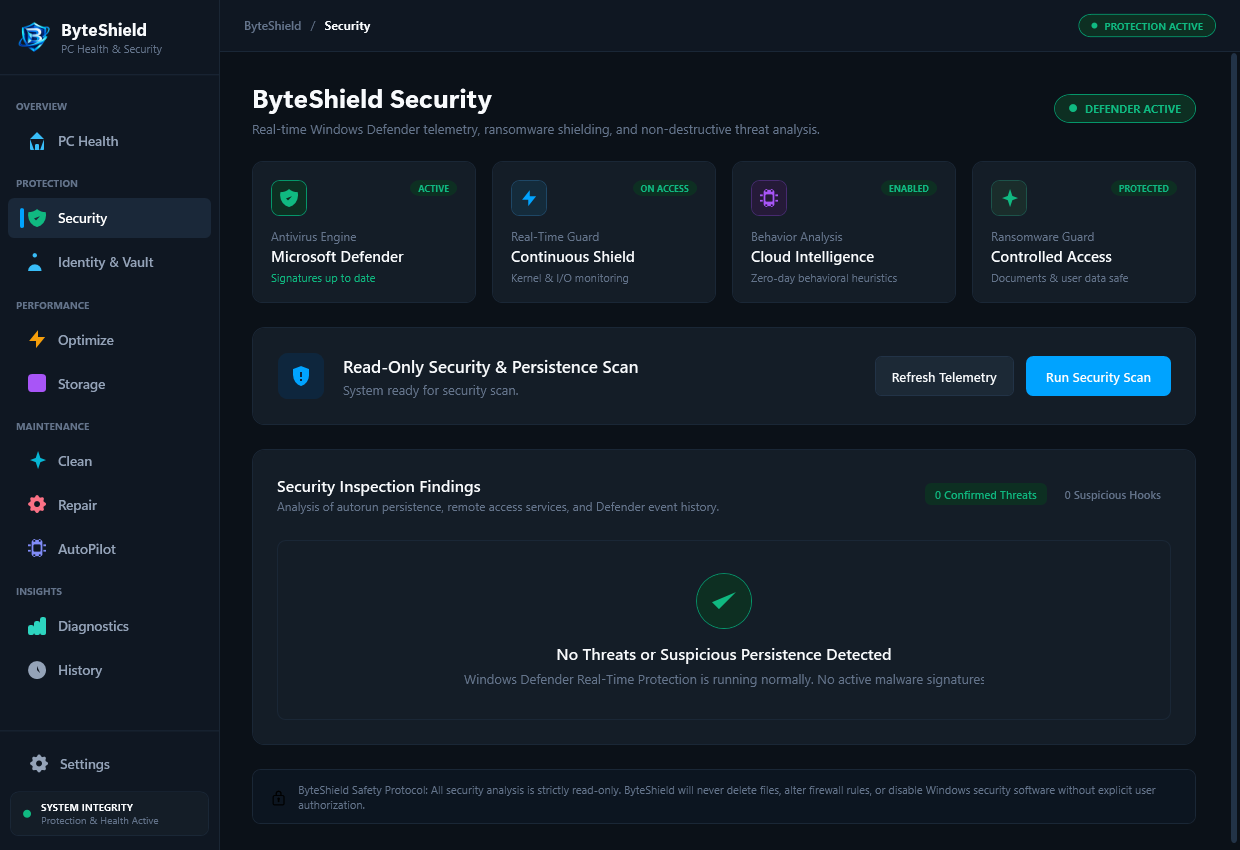Open AutoPilot from the sidebar
Image resolution: width=1240 pixels, height=850 pixels.
pos(109,549)
